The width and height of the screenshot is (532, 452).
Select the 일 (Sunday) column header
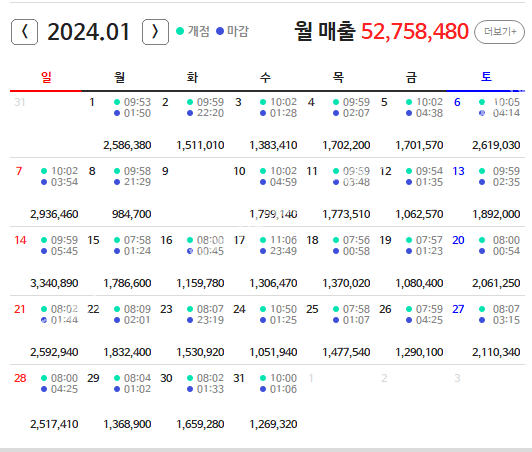pyautogui.click(x=46, y=77)
